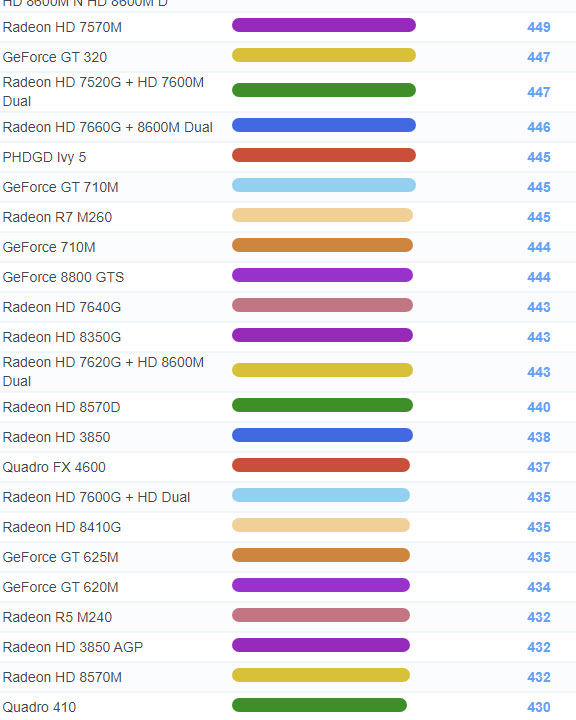Click the orange bar for GeForce GT 625M
Viewport: 576px width, 720px height.
pos(321,555)
